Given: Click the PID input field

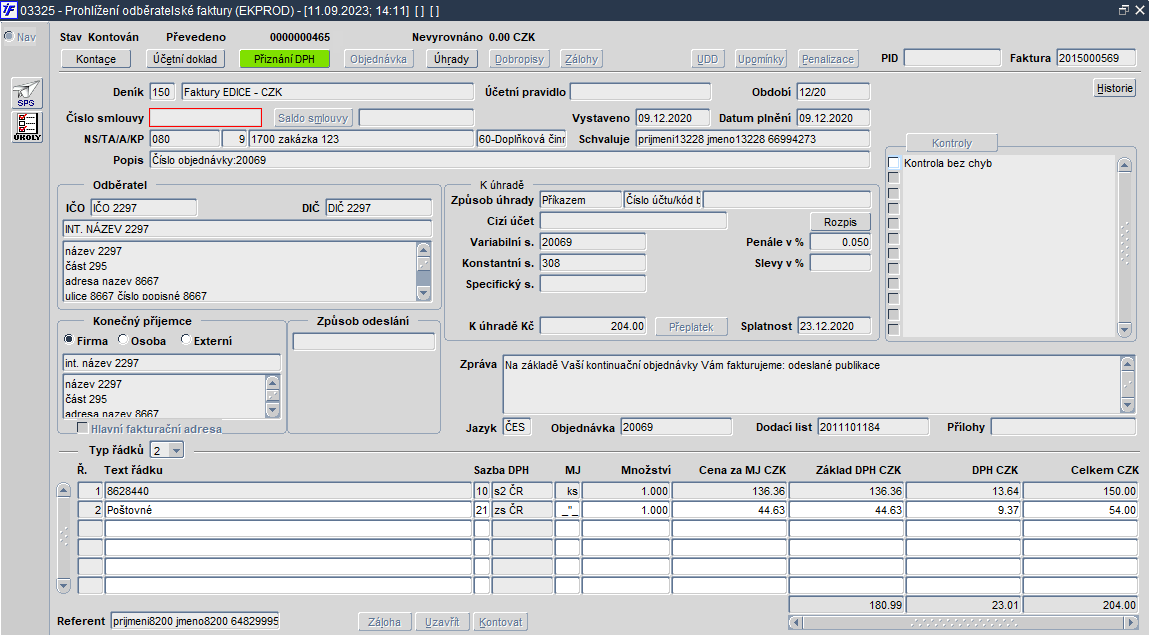Looking at the screenshot, I should (x=952, y=58).
